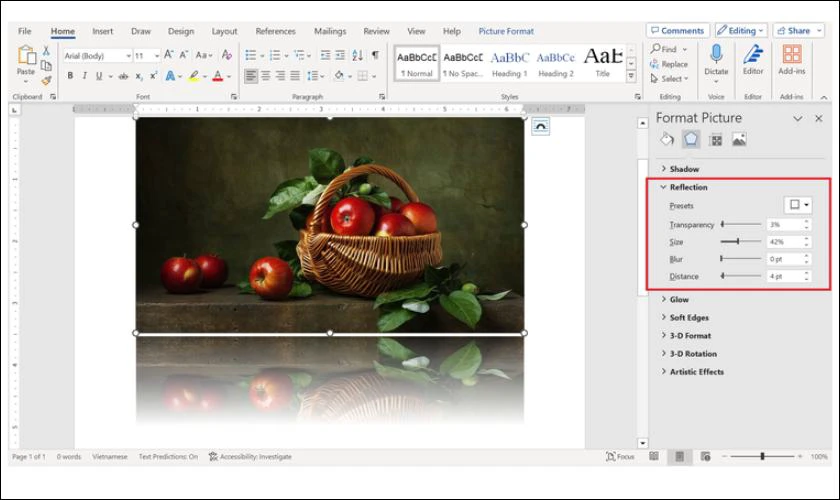Click the Comments button
Image resolution: width=840 pixels, height=500 pixels.
[678, 31]
